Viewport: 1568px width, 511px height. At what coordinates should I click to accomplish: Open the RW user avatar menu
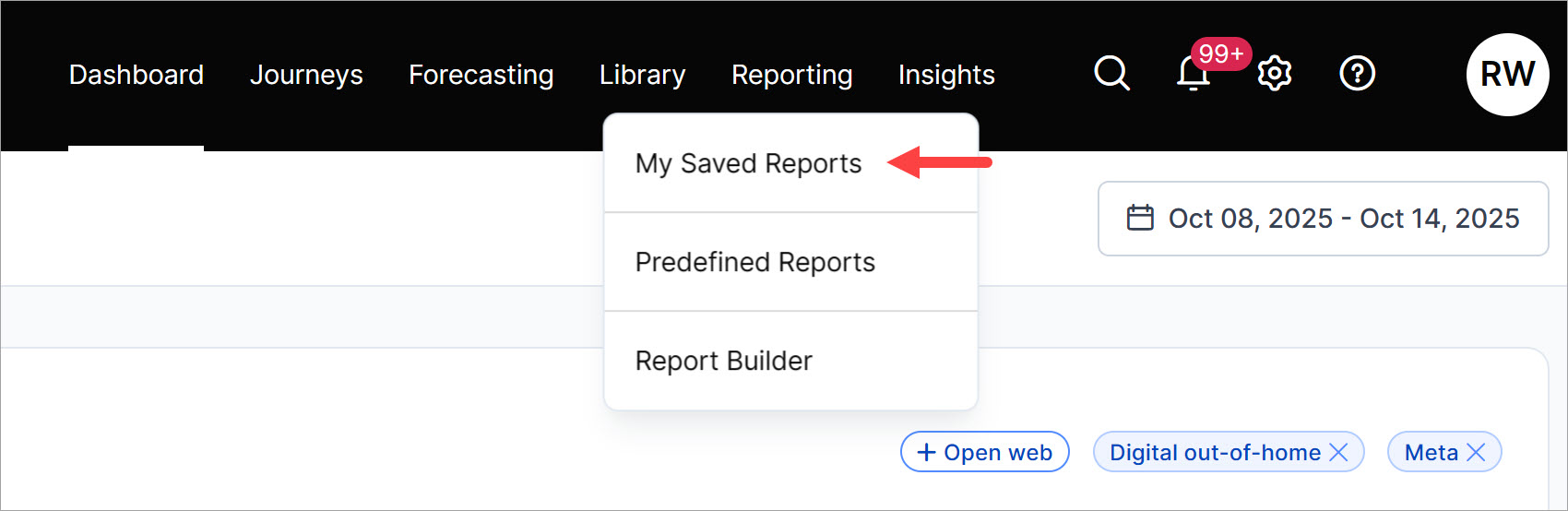click(x=1507, y=75)
